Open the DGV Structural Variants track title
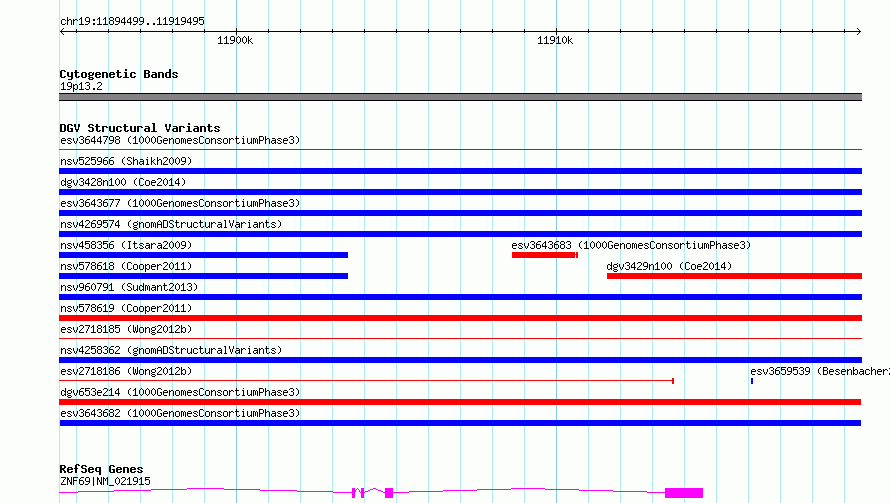890x503 pixels. [140, 128]
